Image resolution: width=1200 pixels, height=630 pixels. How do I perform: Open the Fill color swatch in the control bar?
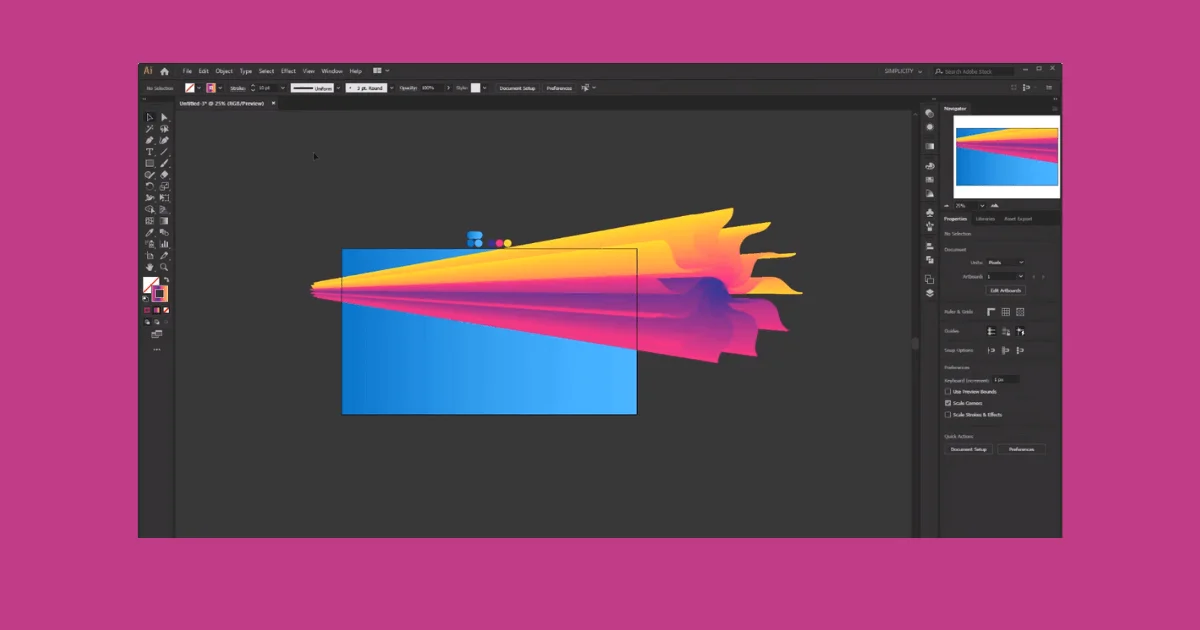(188, 87)
